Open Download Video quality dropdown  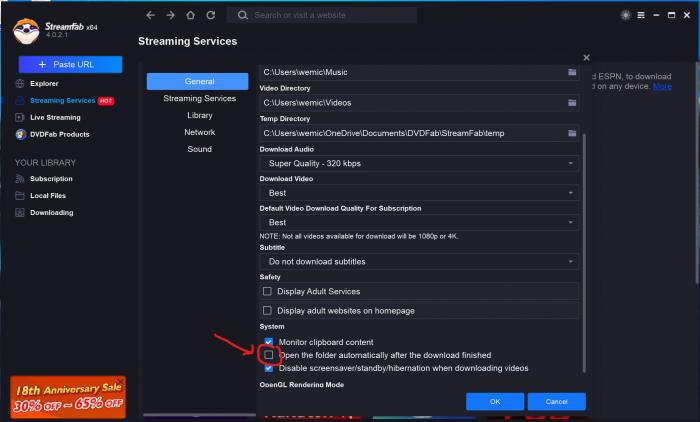(419, 193)
